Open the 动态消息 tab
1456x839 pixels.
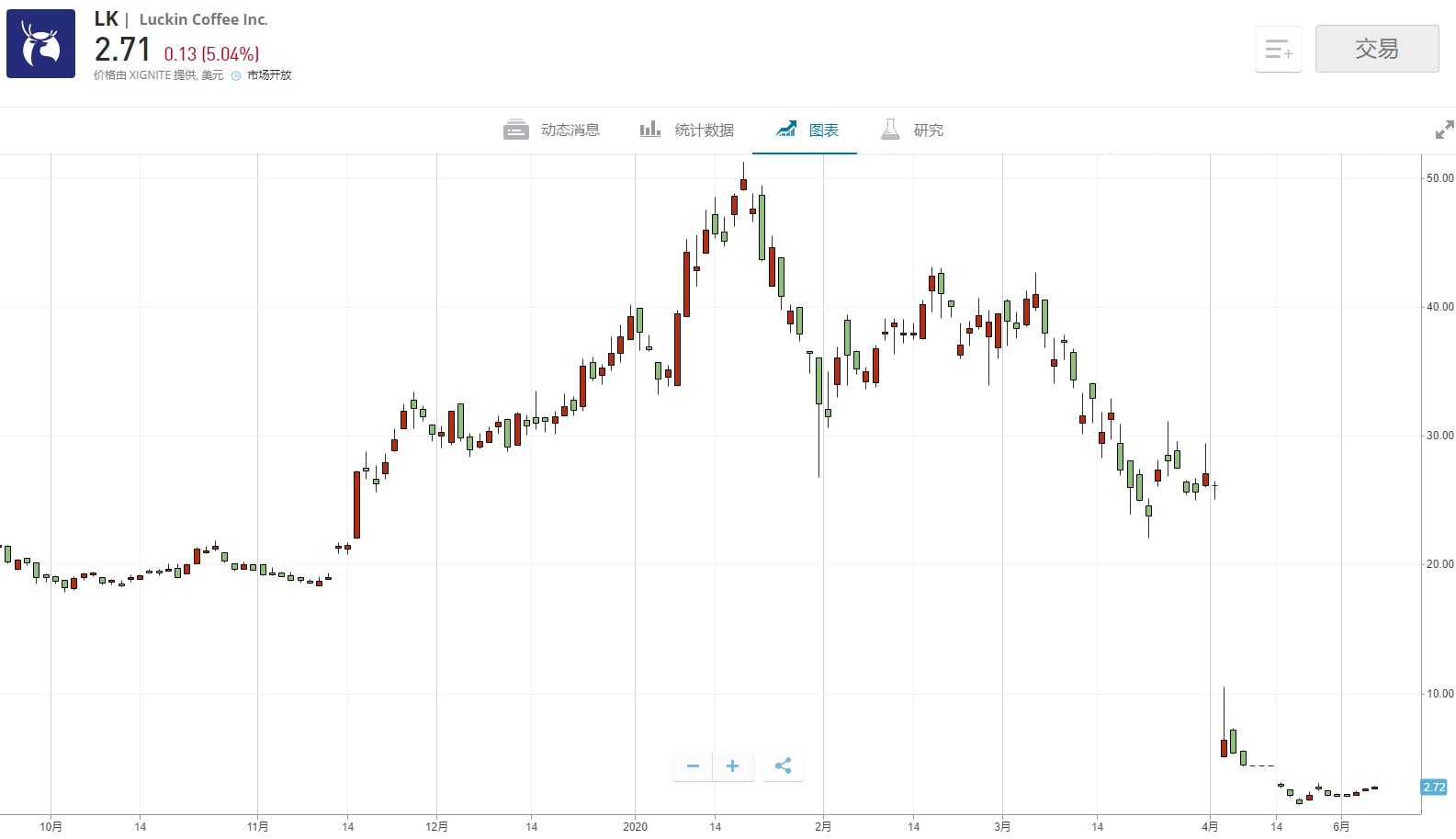pyautogui.click(x=552, y=130)
